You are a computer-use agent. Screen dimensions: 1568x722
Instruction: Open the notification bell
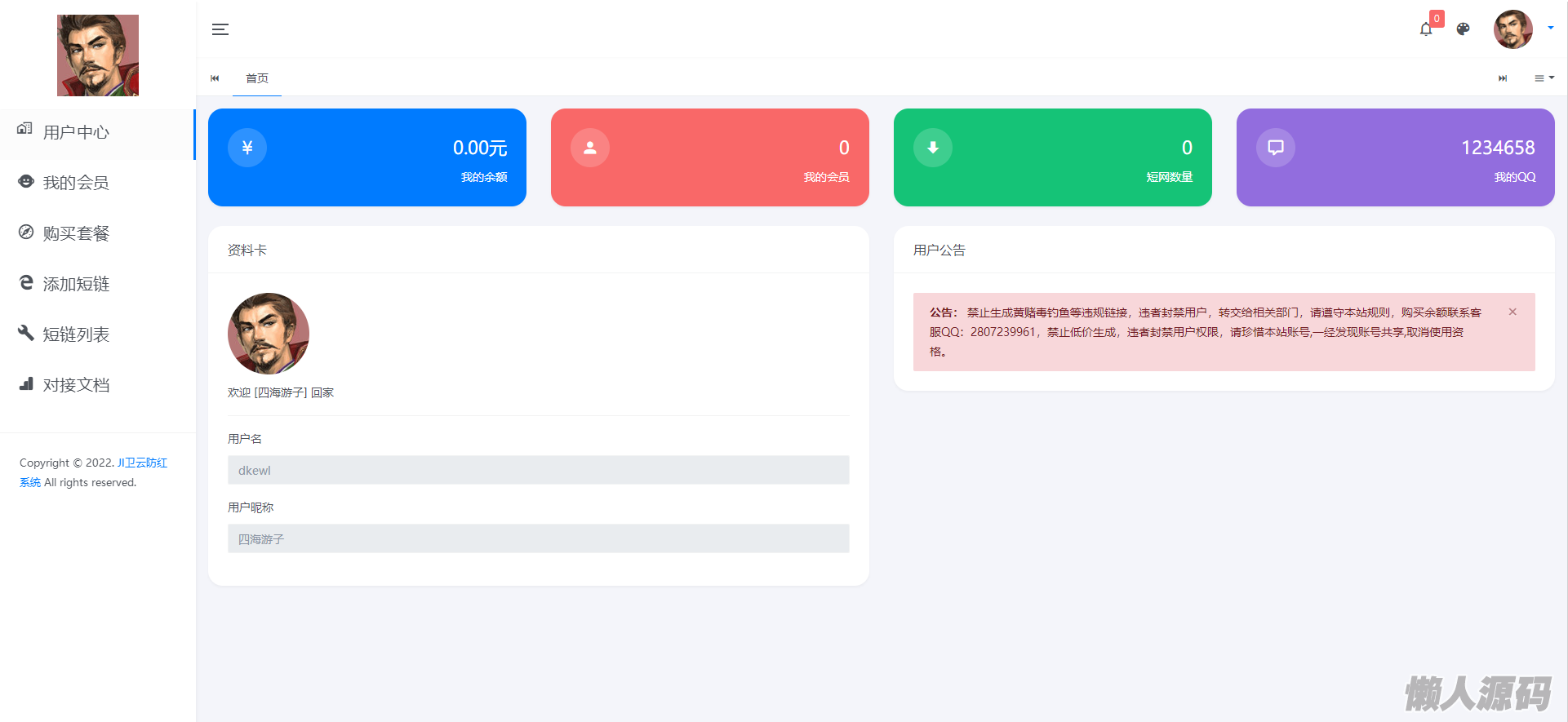click(1426, 29)
